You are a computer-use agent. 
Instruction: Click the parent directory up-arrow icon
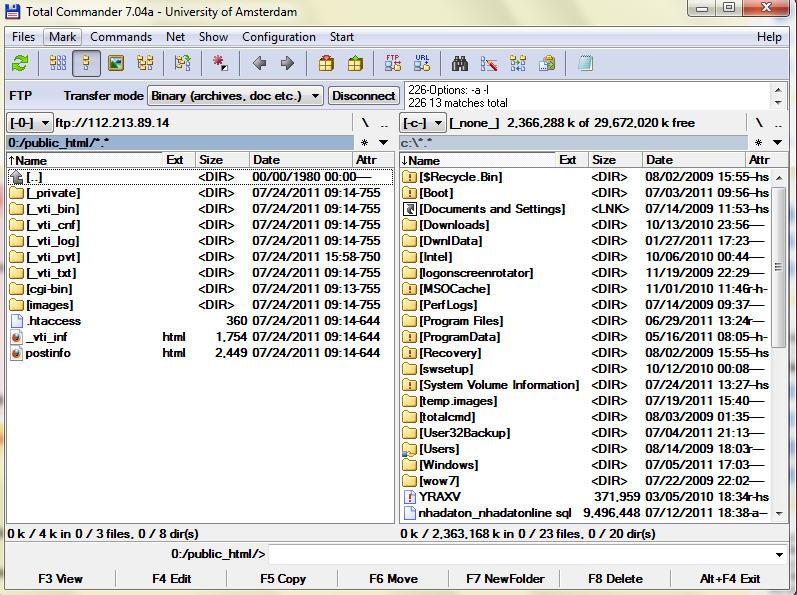17,177
